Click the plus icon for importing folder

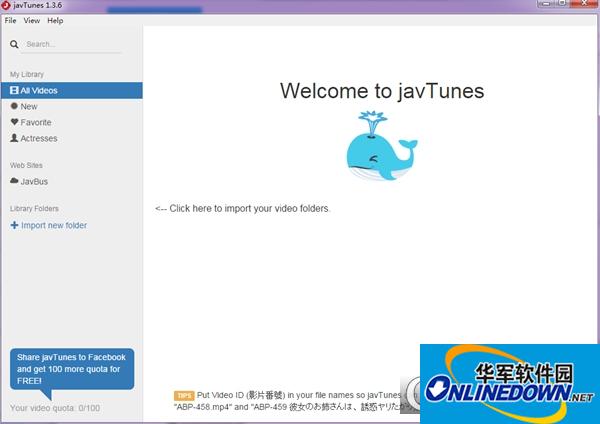click(x=14, y=225)
